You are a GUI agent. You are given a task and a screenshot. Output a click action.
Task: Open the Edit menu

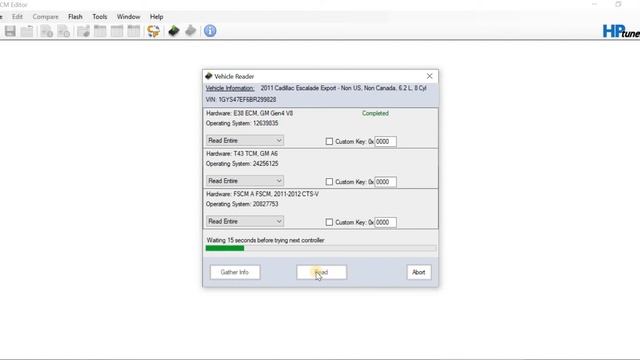click(x=17, y=17)
